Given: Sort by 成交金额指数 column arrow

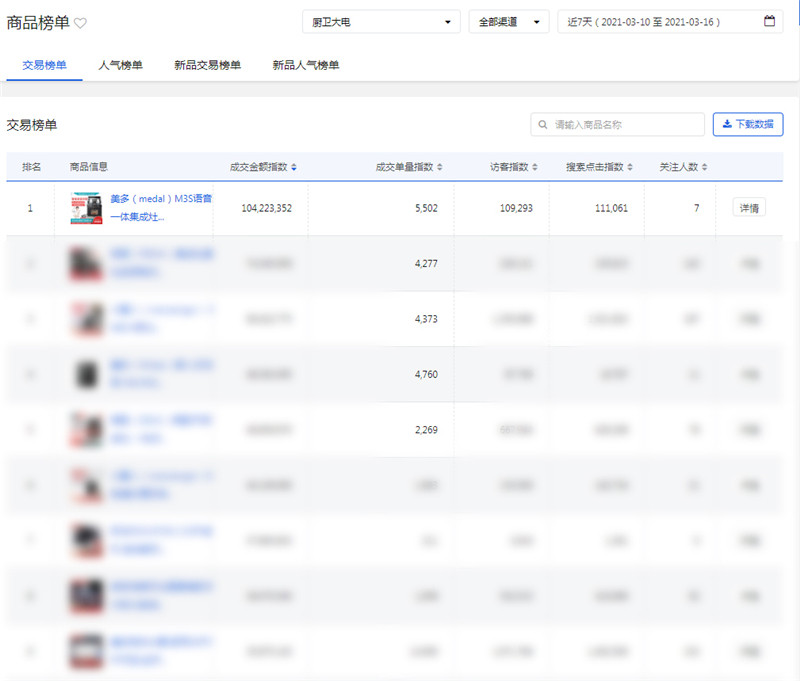Looking at the screenshot, I should coord(293,167).
